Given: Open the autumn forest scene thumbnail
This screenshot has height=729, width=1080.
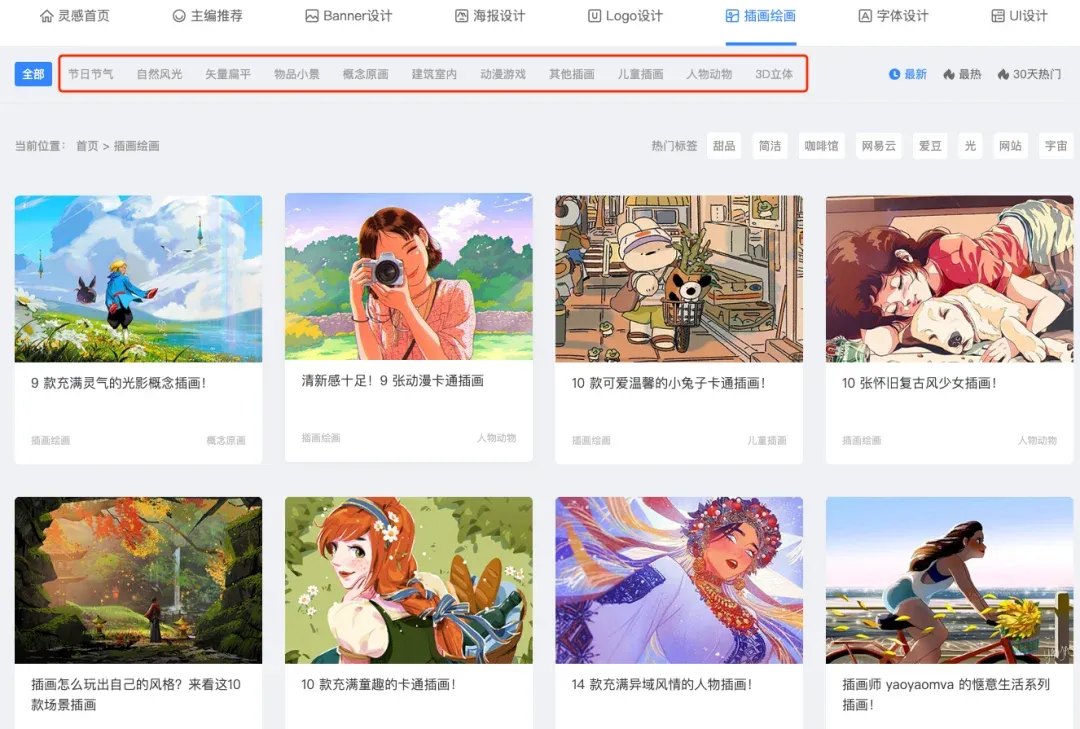Looking at the screenshot, I should click(x=138, y=580).
